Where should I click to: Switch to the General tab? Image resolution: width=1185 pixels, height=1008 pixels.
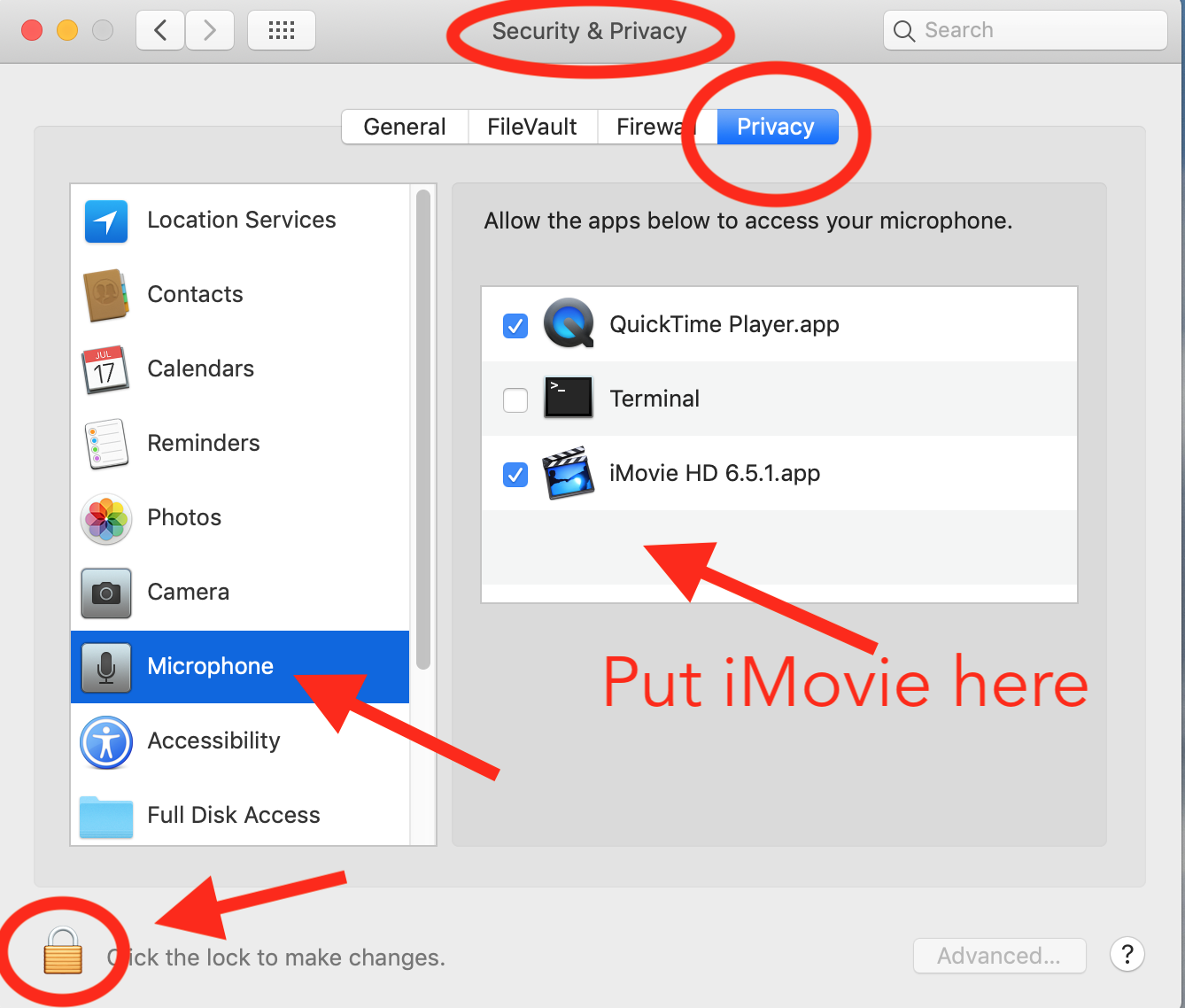[x=405, y=127]
